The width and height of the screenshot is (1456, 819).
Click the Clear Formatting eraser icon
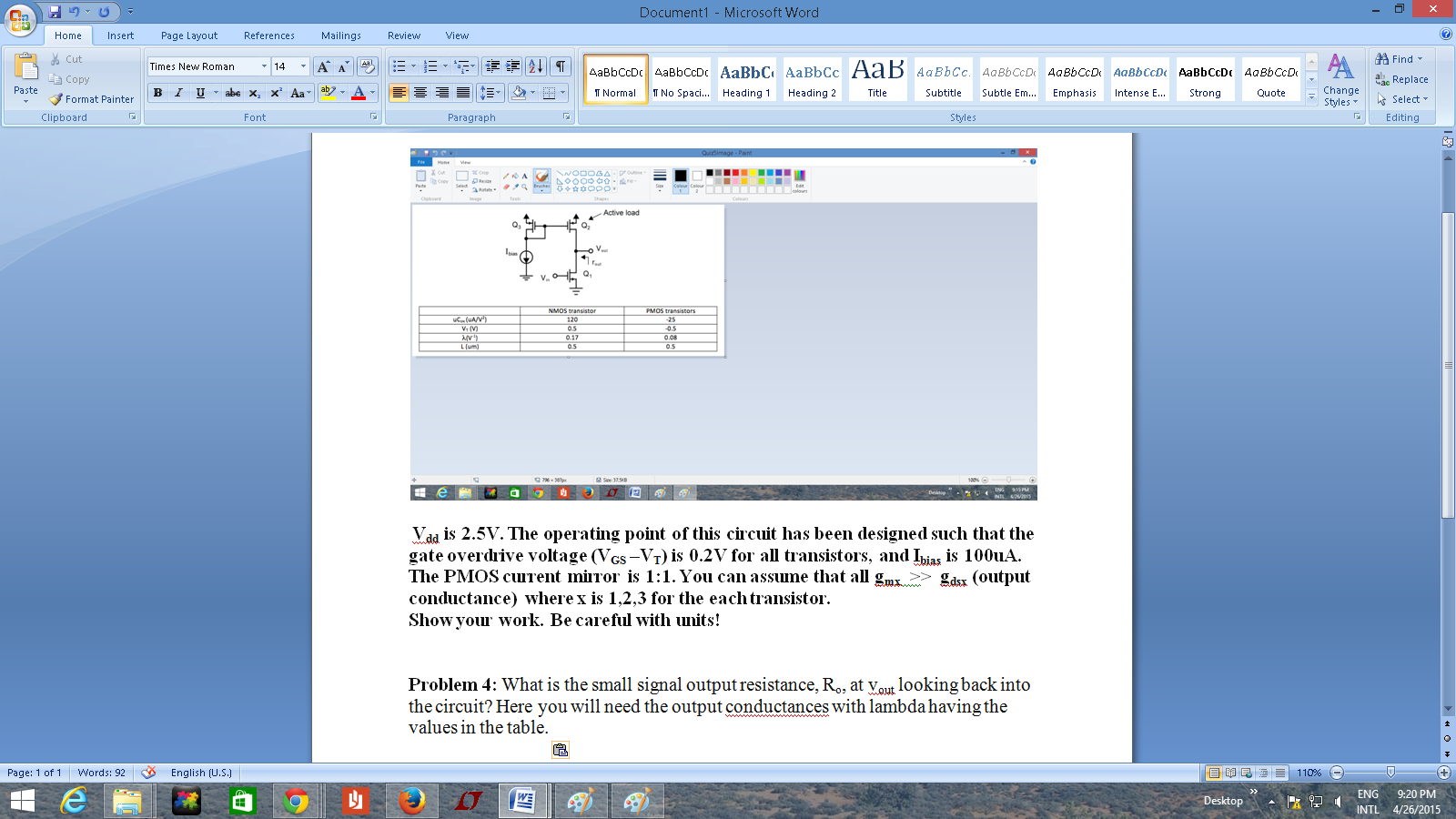point(368,66)
